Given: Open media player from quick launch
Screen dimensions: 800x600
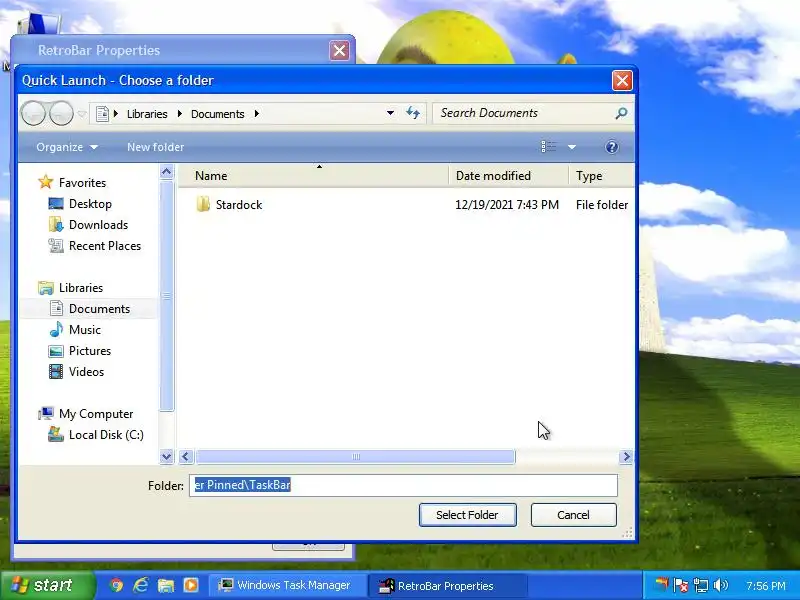Looking at the screenshot, I should tap(191, 585).
